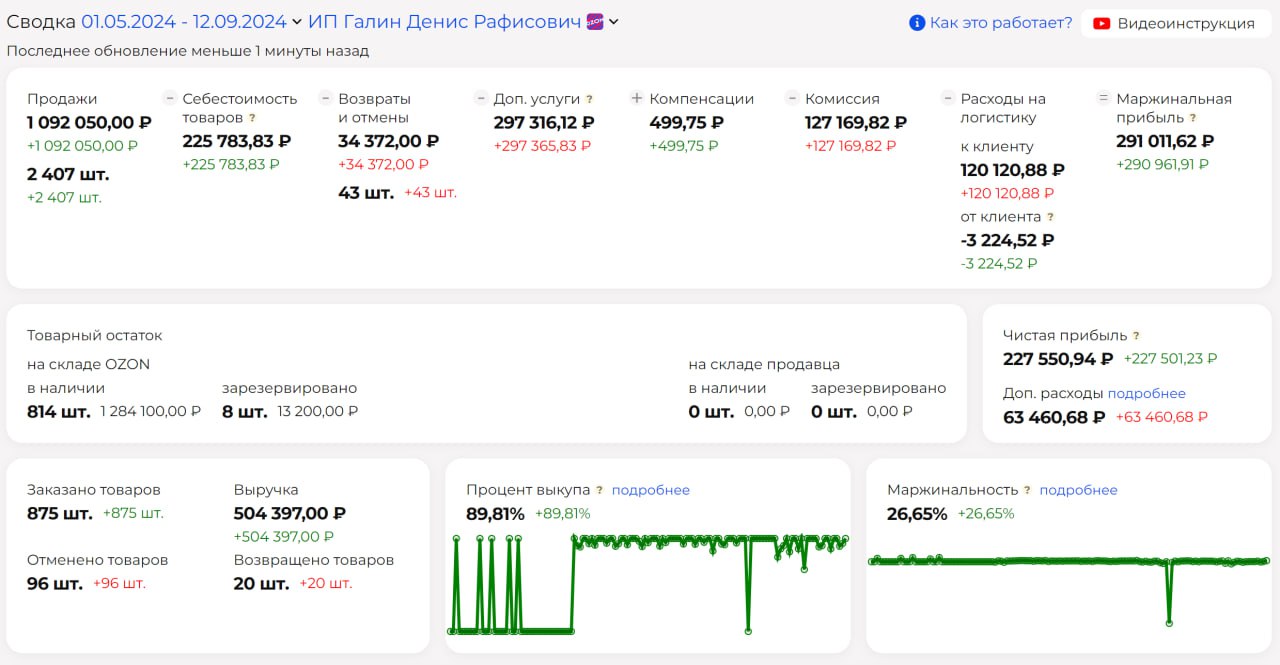Click the 'к клиенту' logistics value 120 120,88 ₽
1280x665 pixels.
1013,170
